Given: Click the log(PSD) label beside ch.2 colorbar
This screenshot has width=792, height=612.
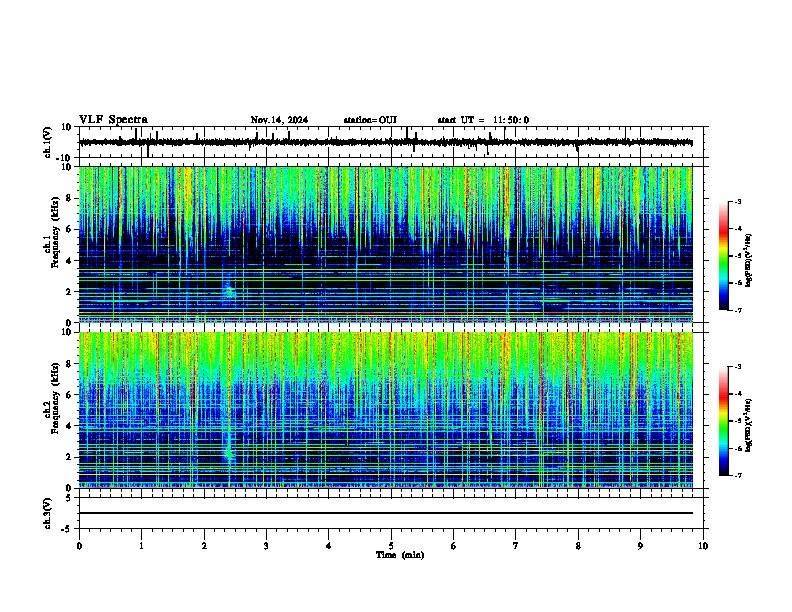Looking at the screenshot, I should pos(749,425).
